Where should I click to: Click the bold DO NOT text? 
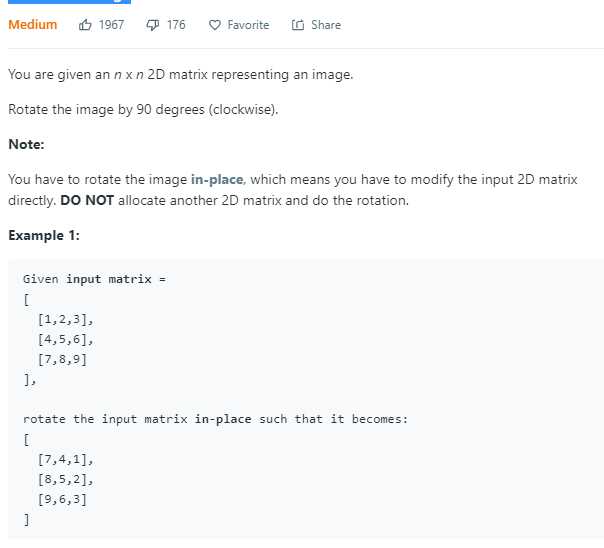(87, 200)
